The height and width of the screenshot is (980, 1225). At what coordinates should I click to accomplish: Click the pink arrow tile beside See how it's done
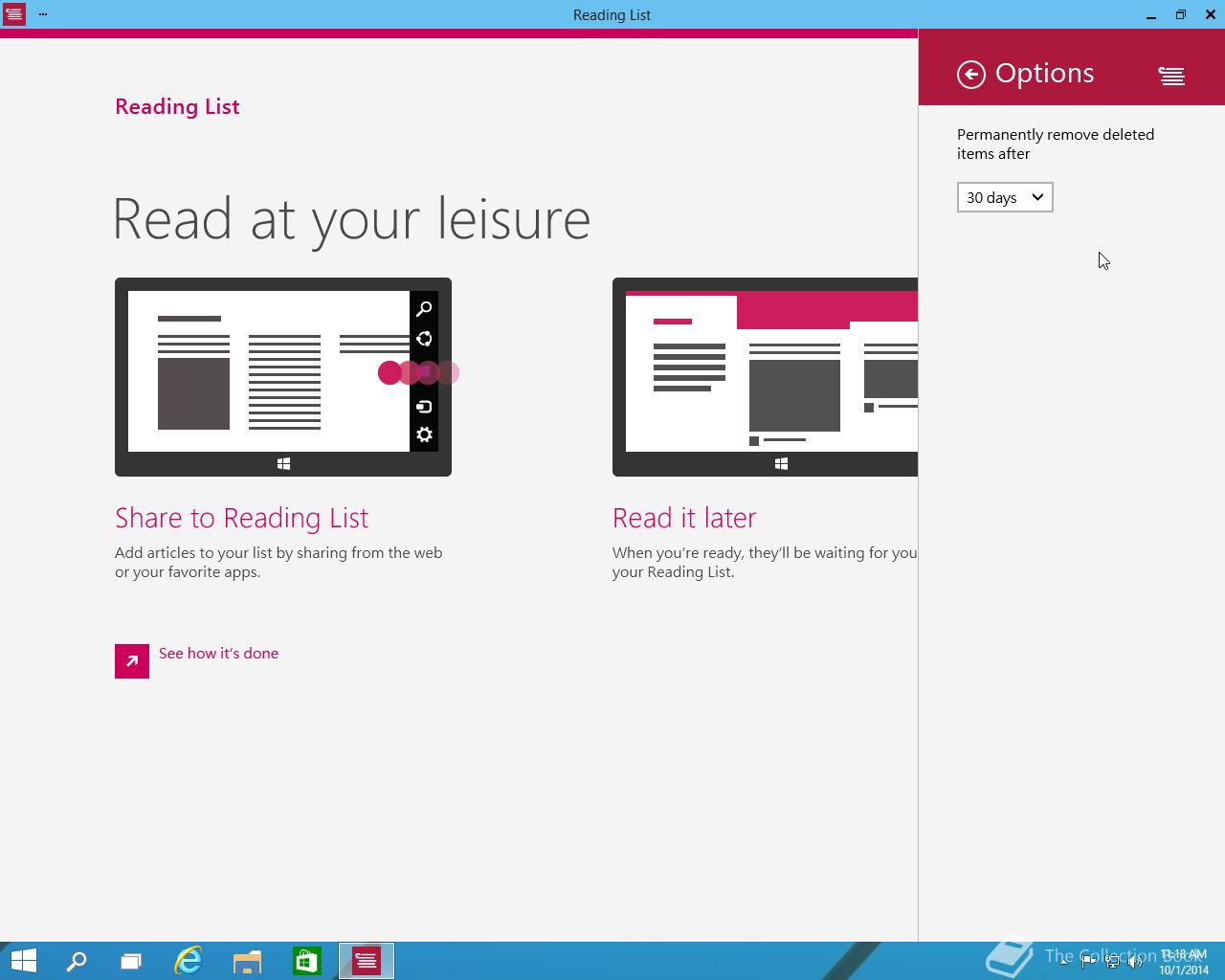[132, 661]
